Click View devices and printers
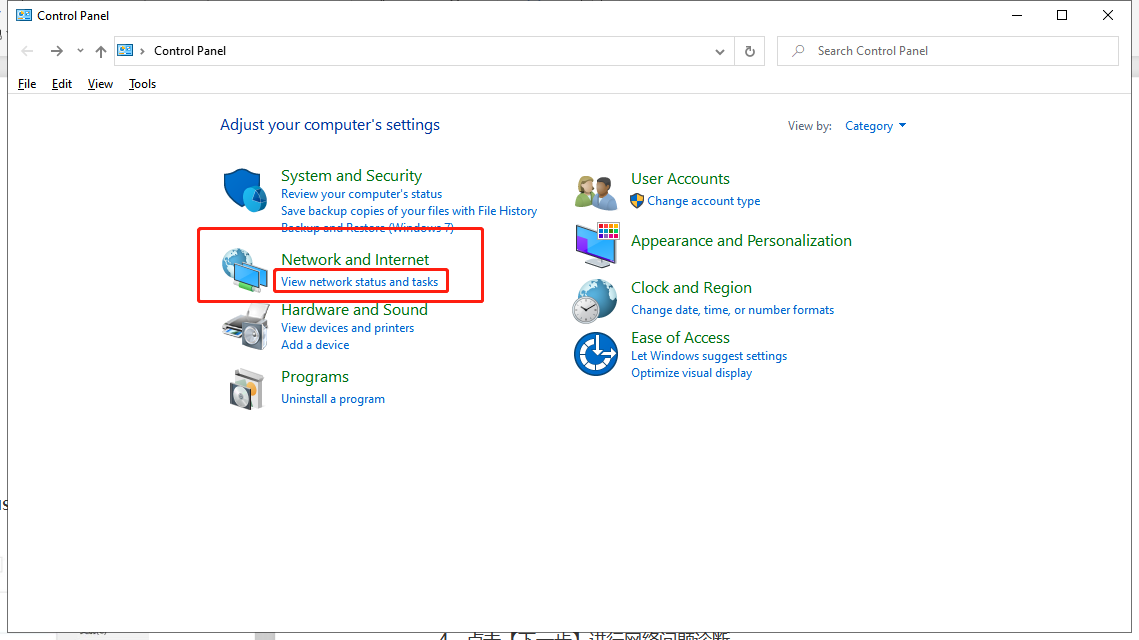Screen dimensions: 1139x640 [x=348, y=328]
